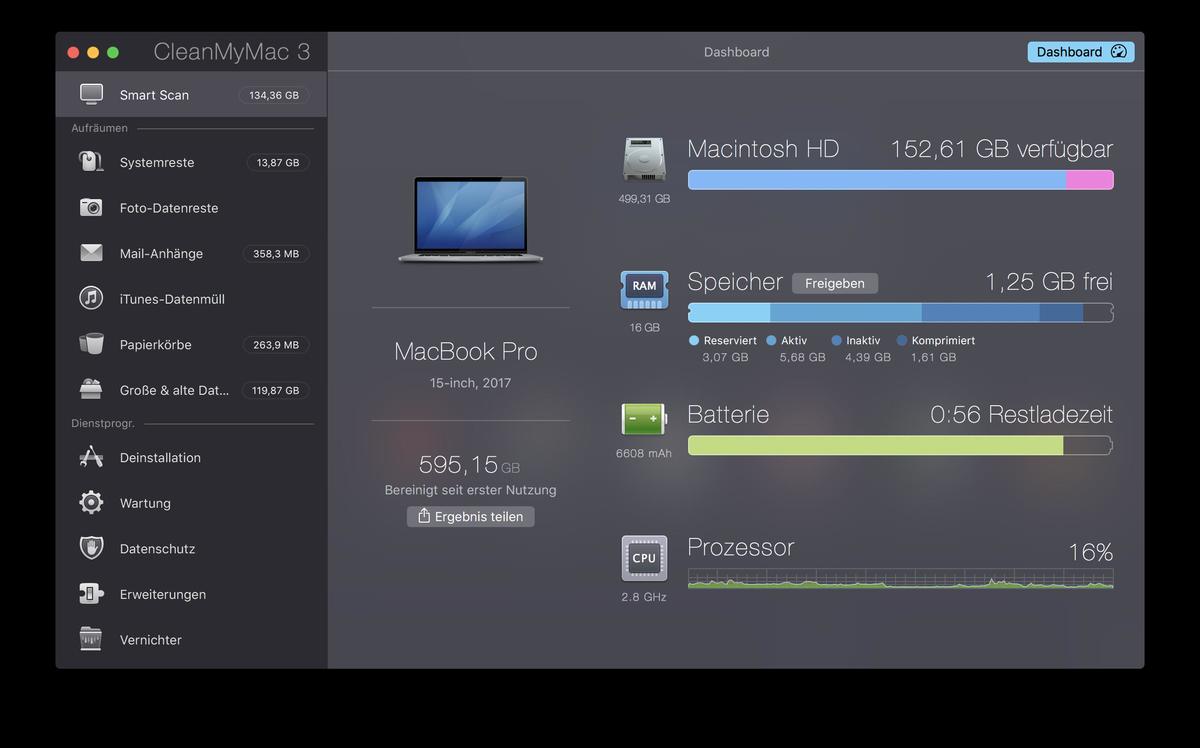Click the Inaktiv 4,39 GB memory label
This screenshot has width=1200, height=748.
[861, 348]
